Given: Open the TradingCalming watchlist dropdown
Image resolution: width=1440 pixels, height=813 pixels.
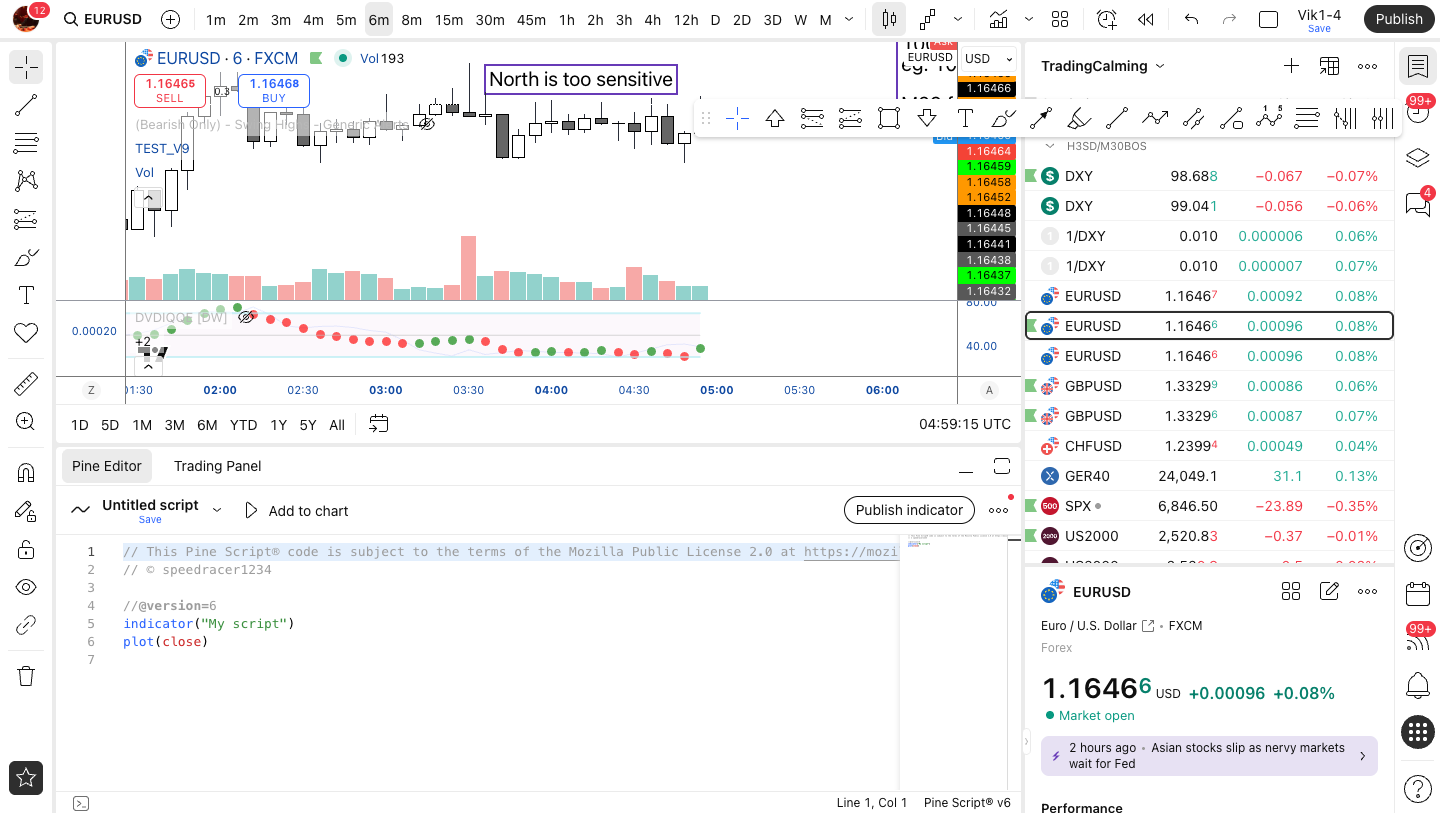Looking at the screenshot, I should [1103, 66].
